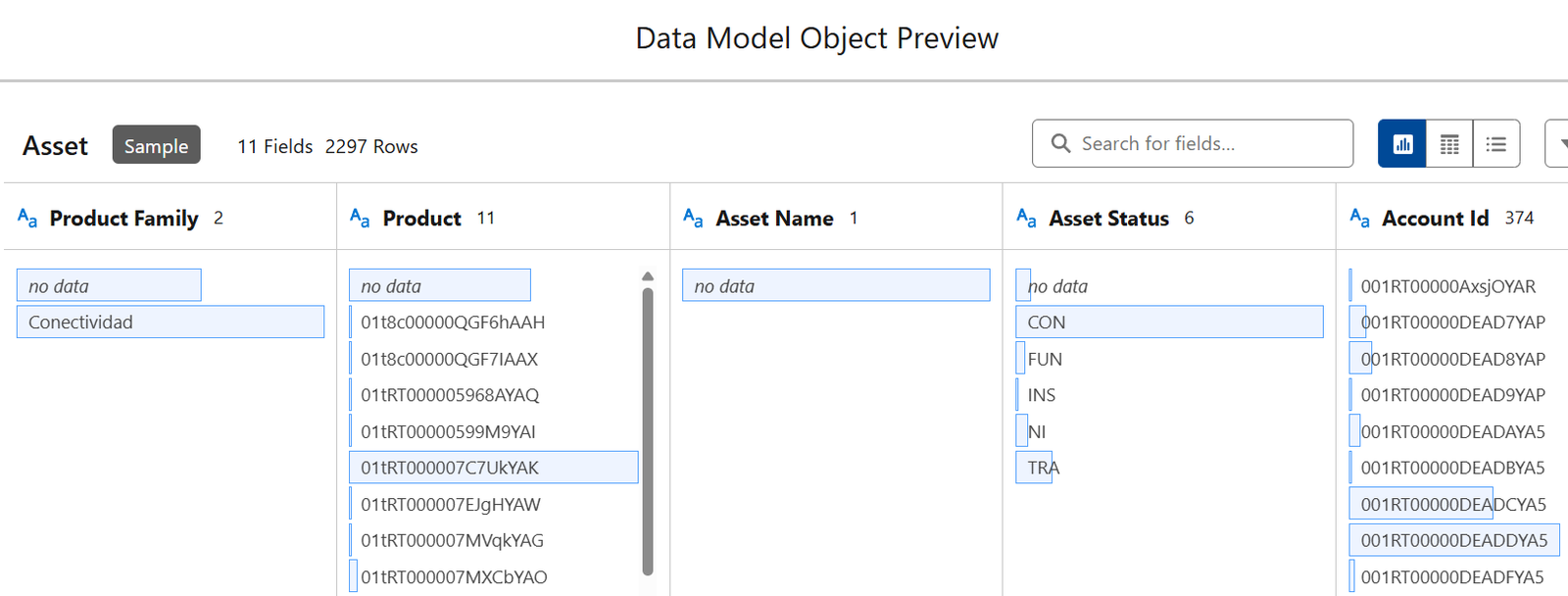
Task: Click the Sample badge next to Asset
Action: [x=156, y=145]
